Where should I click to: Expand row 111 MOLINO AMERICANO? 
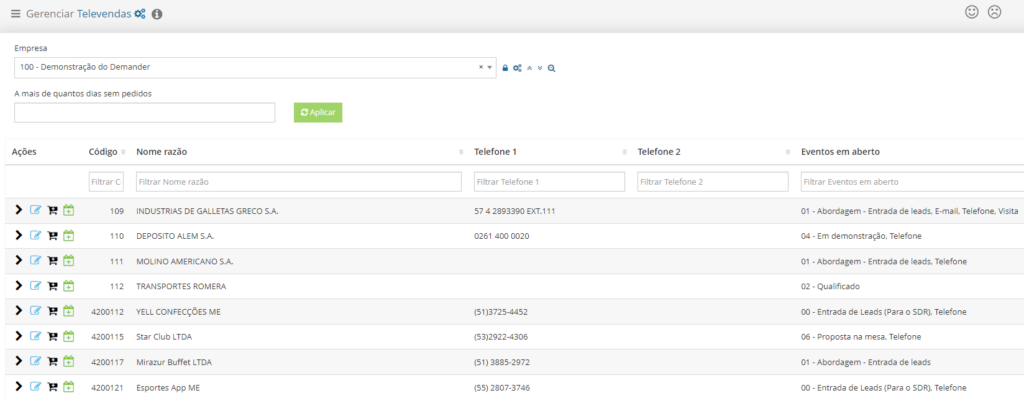[18, 260]
